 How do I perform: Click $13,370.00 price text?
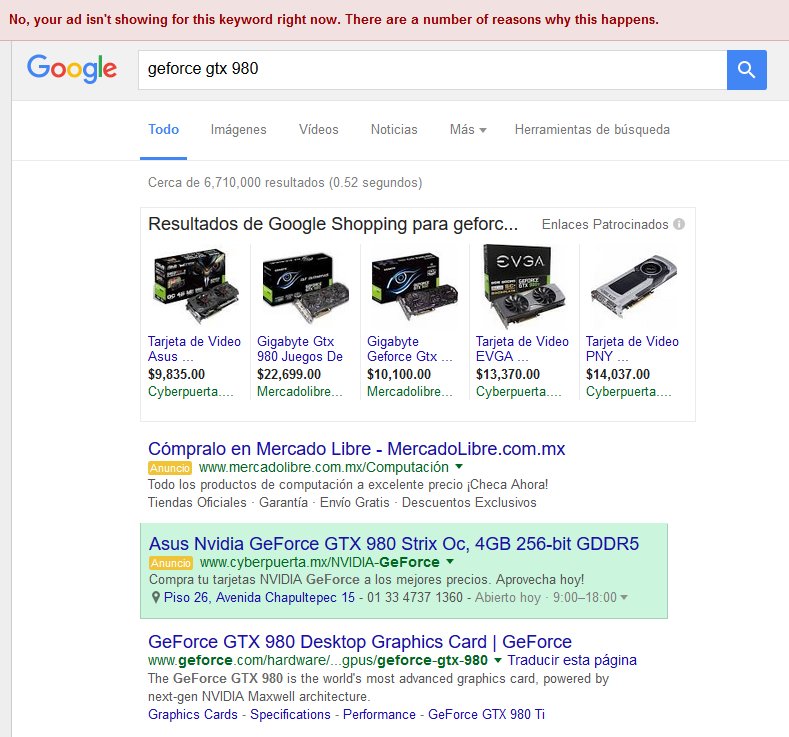(x=508, y=374)
